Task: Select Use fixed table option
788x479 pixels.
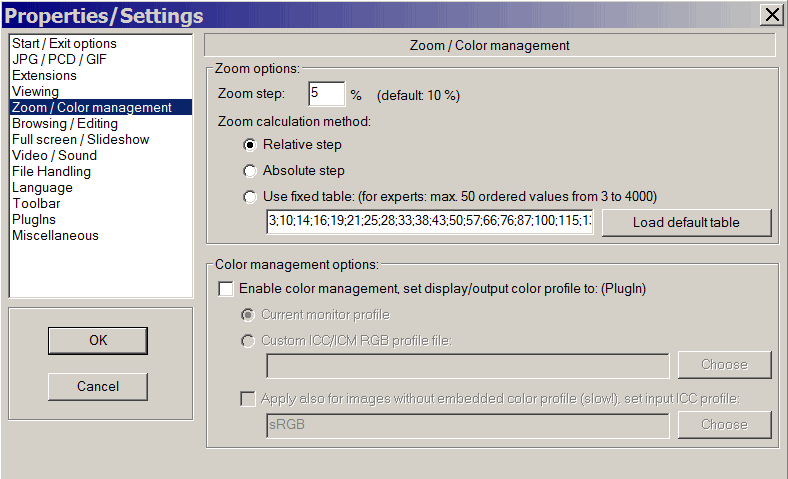Action: tap(250, 196)
